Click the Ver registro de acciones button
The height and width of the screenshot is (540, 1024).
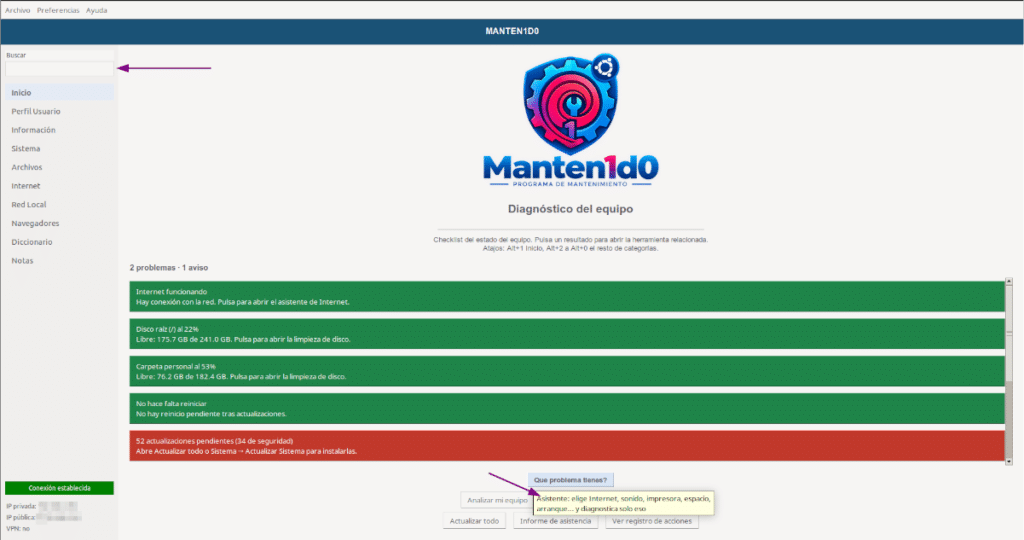point(652,521)
